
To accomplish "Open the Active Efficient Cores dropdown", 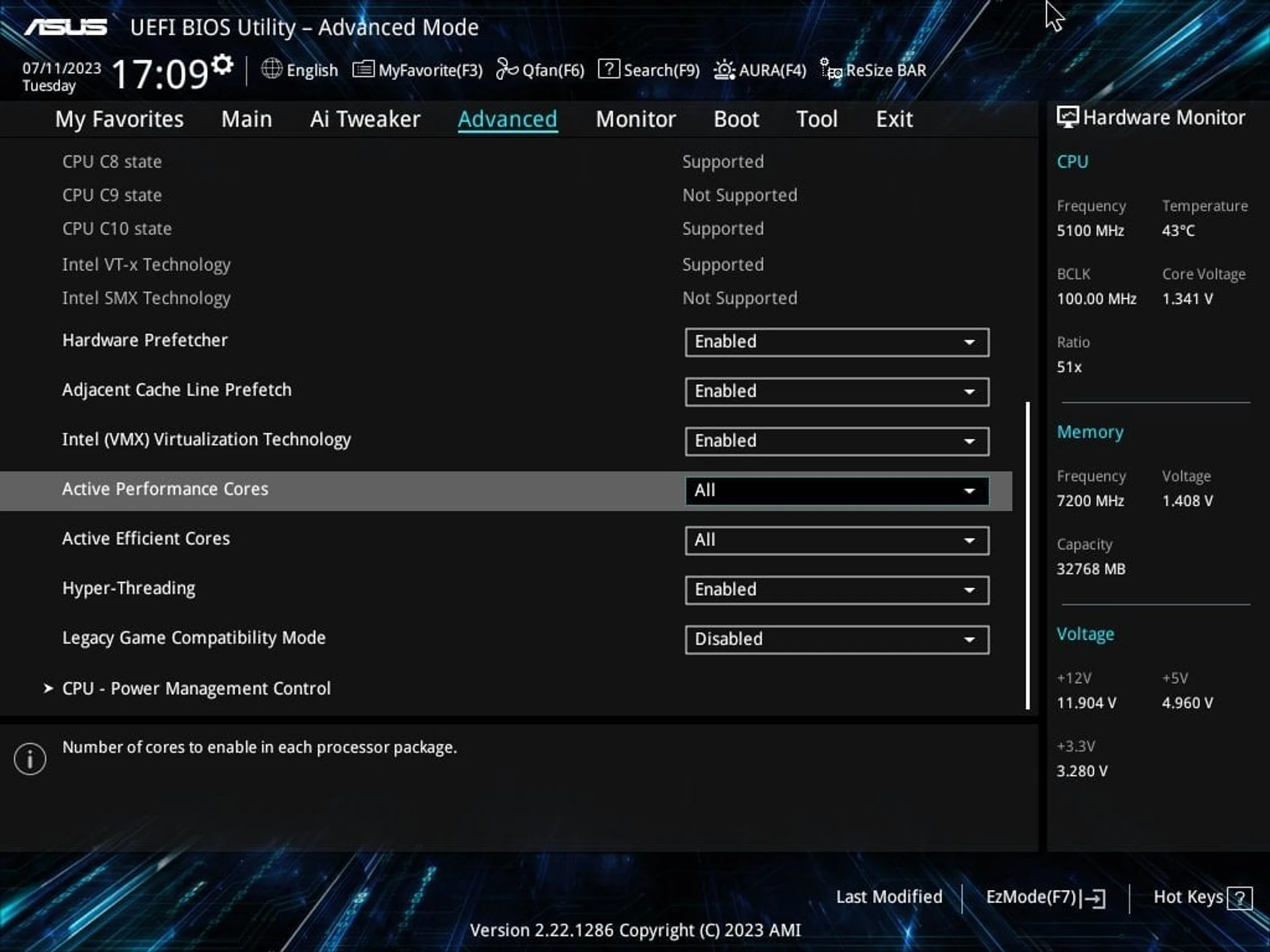I will 837,541.
